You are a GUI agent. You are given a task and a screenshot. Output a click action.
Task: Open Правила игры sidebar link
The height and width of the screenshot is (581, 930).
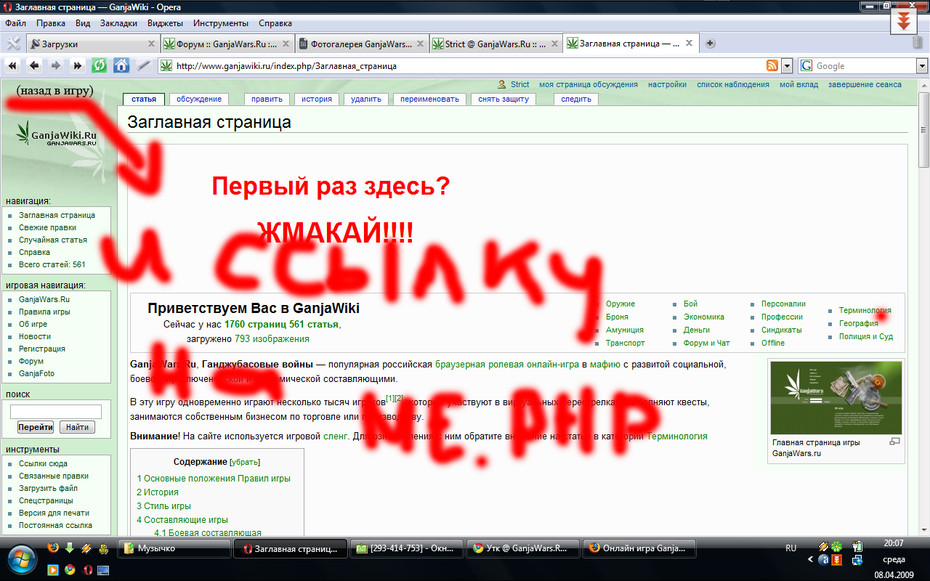point(44,312)
